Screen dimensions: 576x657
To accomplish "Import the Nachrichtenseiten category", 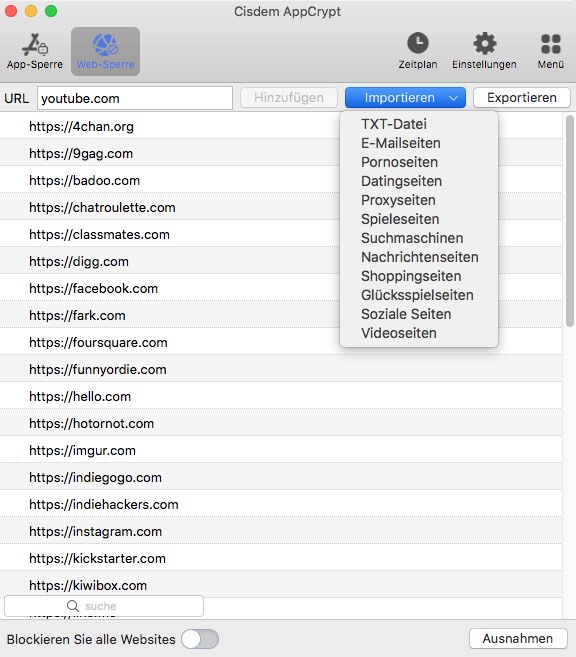I will pyautogui.click(x=419, y=257).
